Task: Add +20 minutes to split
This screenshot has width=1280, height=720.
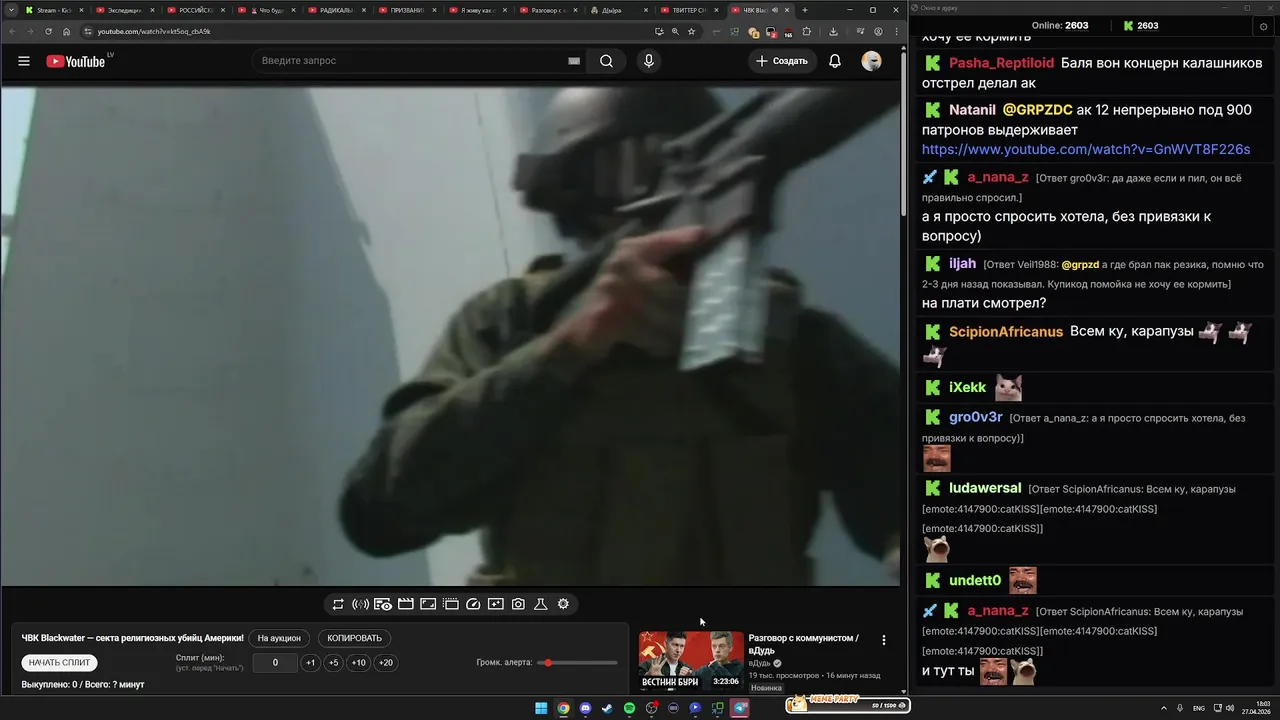Action: 385,662
